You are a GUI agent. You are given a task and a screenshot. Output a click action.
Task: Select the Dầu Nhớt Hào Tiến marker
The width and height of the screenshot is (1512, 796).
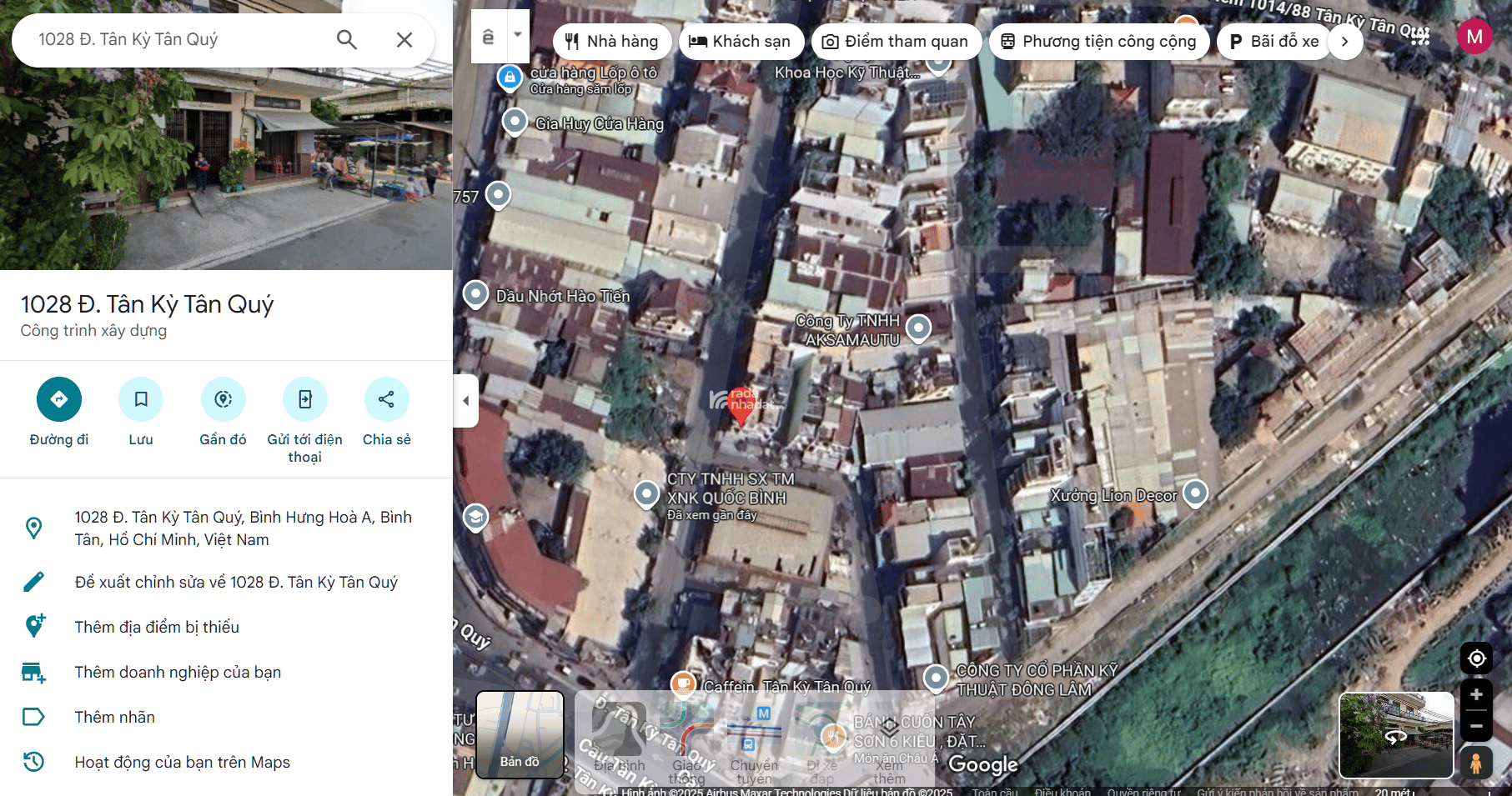coord(475,294)
